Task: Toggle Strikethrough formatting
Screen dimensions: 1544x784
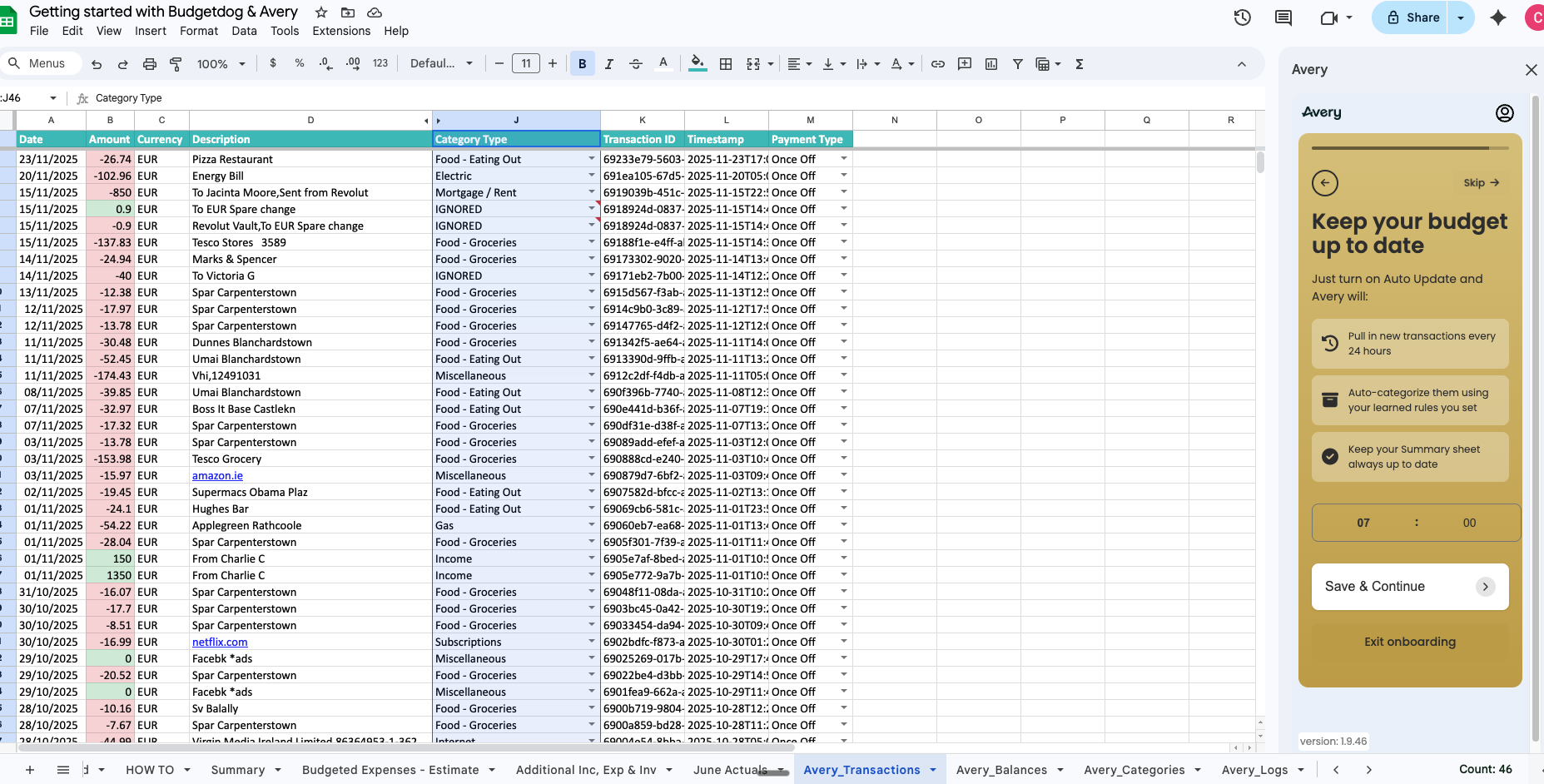Action: 636,64
